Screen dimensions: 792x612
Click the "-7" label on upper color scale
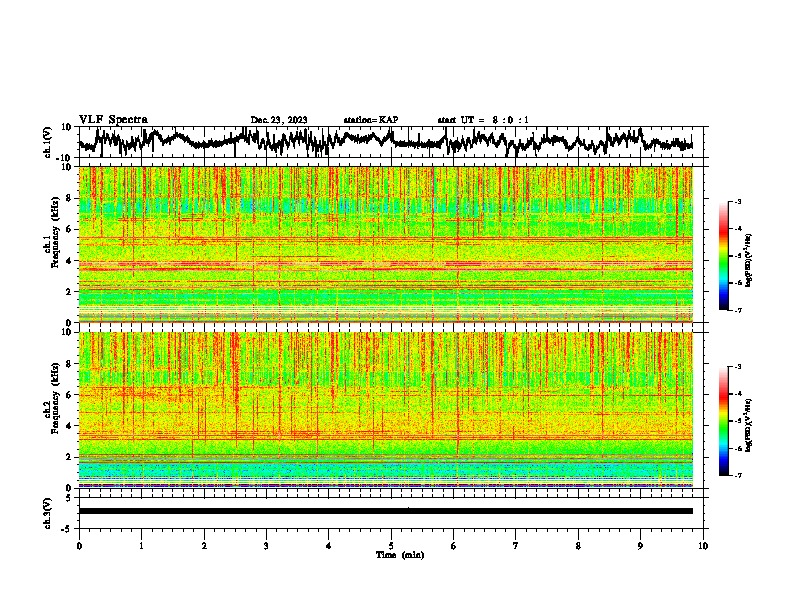pos(737,310)
